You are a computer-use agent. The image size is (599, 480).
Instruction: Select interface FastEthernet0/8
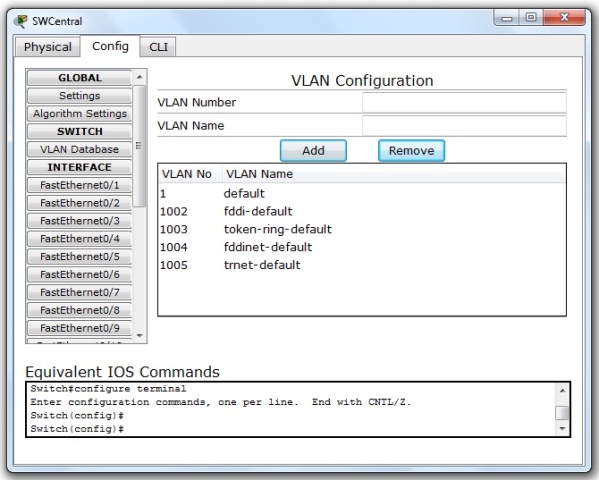click(79, 310)
